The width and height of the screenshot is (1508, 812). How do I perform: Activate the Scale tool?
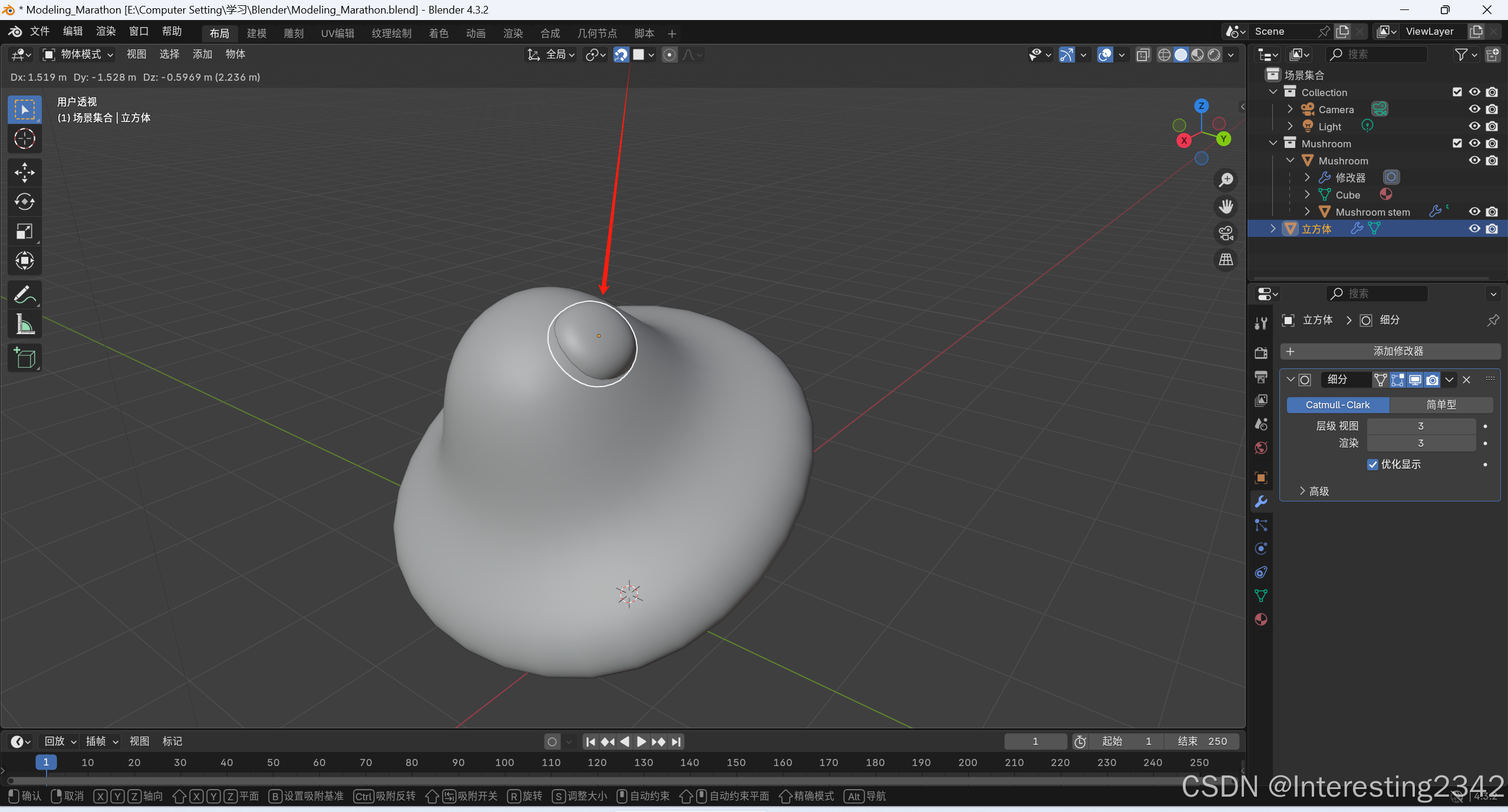(x=24, y=232)
